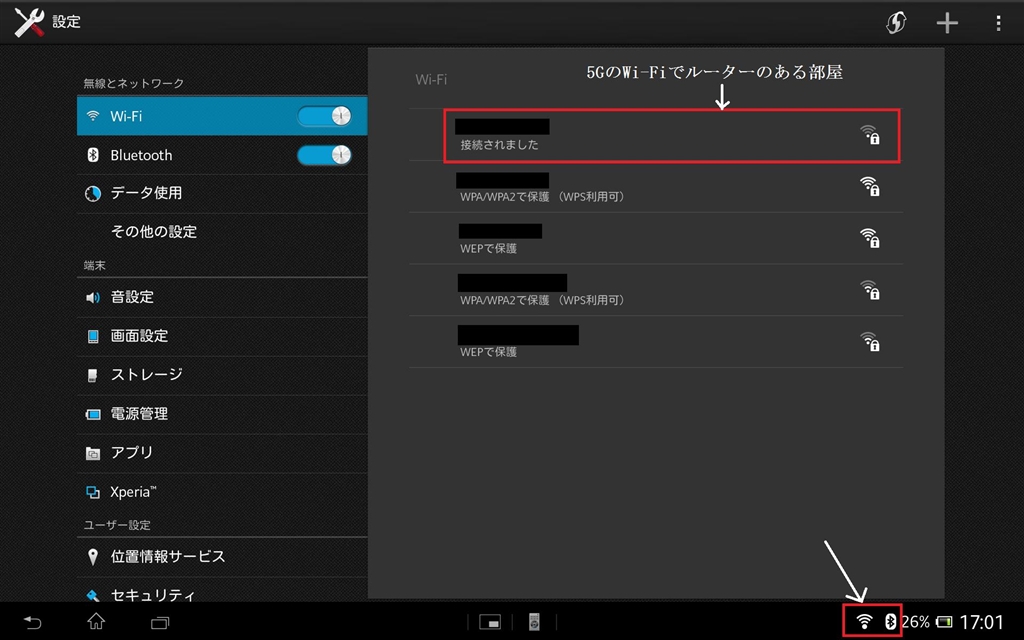The height and width of the screenshot is (640, 1024).
Task: Open 電源管理 power management
Action: 222,414
